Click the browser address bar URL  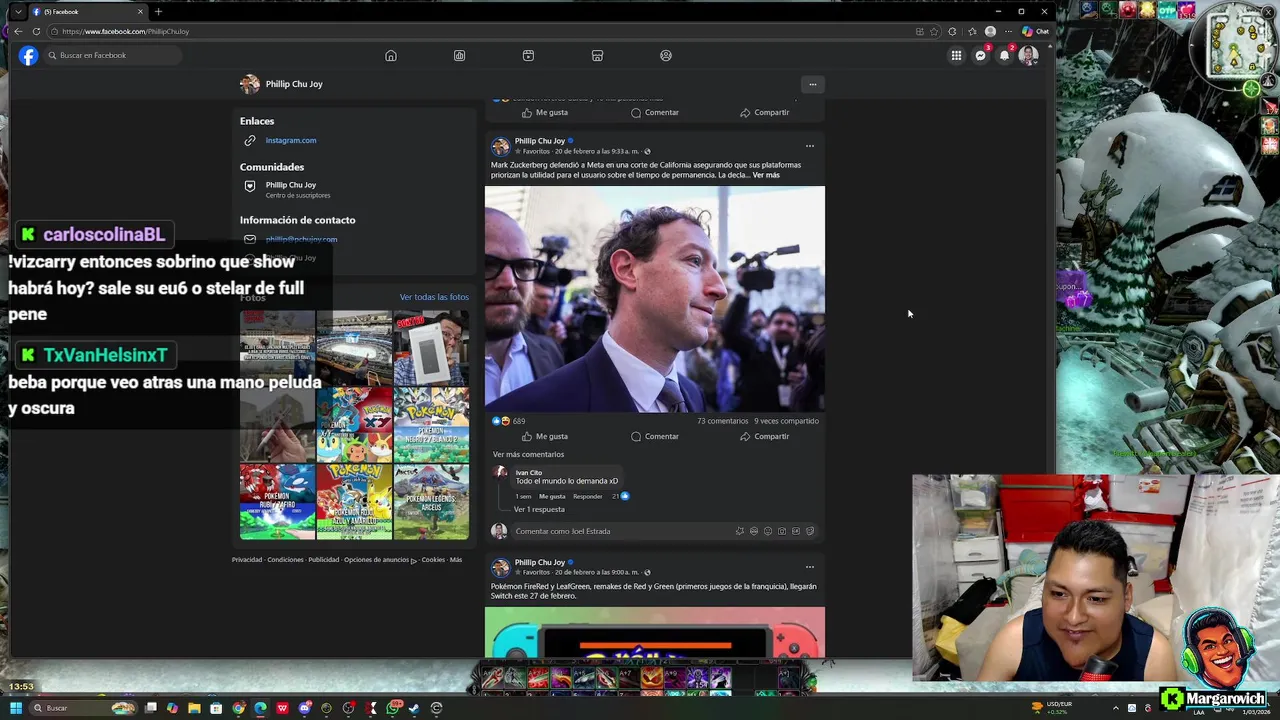tap(125, 31)
